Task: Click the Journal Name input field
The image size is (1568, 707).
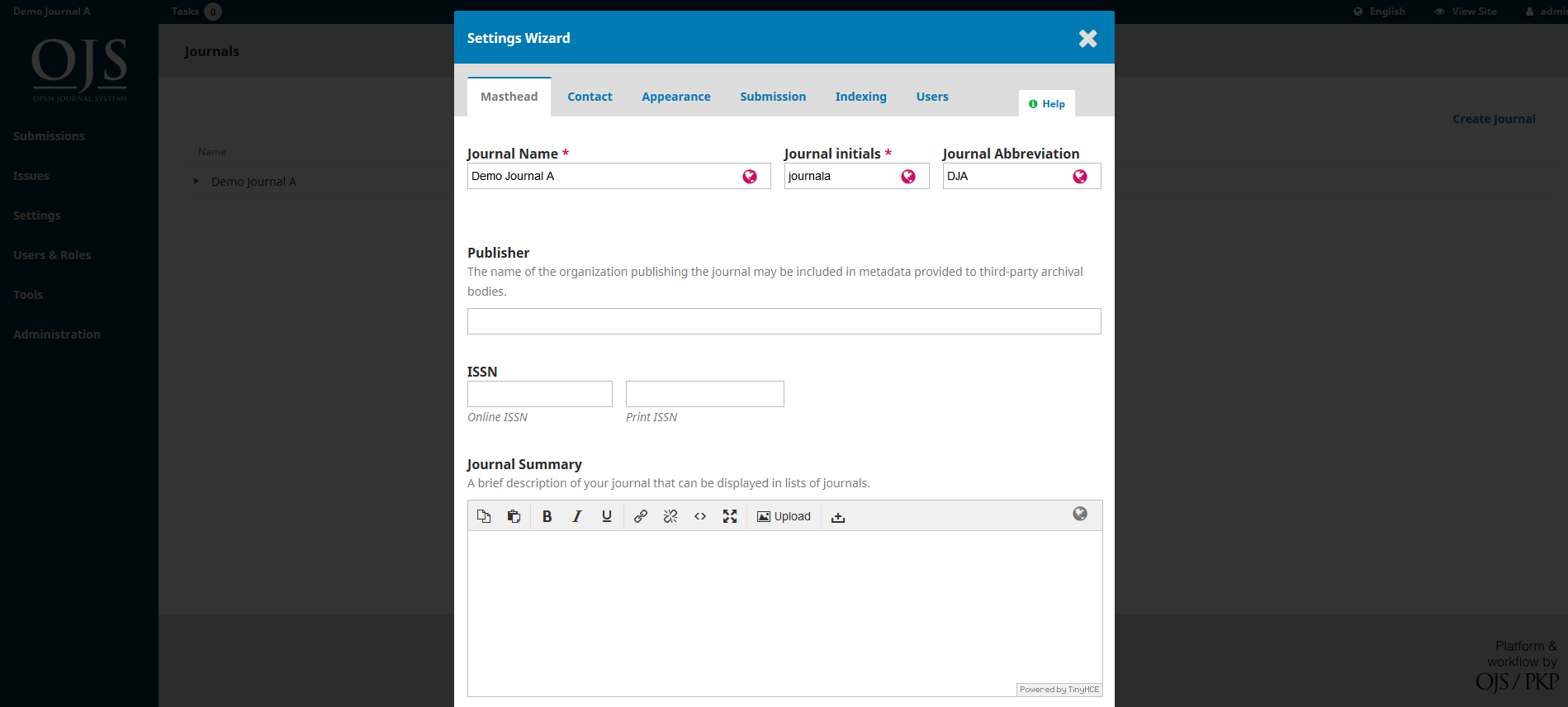Action: (618, 176)
